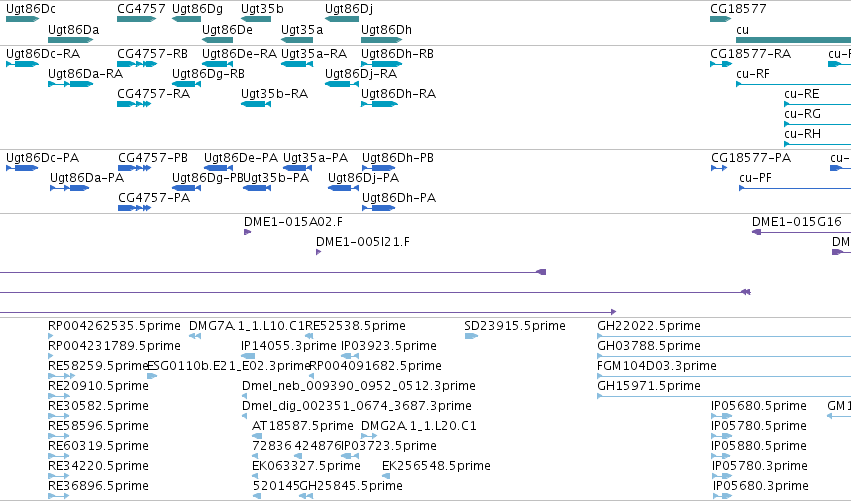Select label Dmel_neb_009390_0952_0512.3prime
Viewport: 851px width, 501px height.
[x=359, y=386]
